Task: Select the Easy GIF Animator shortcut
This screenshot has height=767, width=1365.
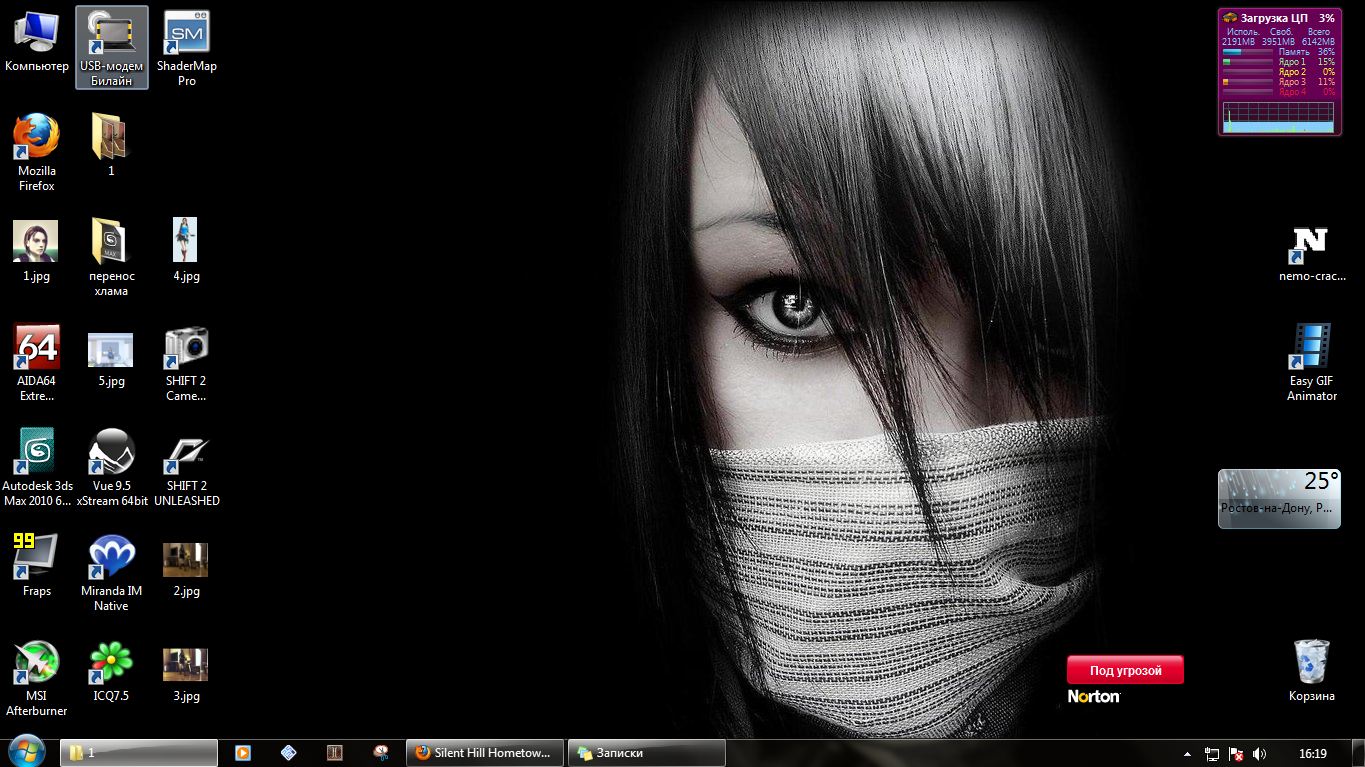Action: (1311, 347)
